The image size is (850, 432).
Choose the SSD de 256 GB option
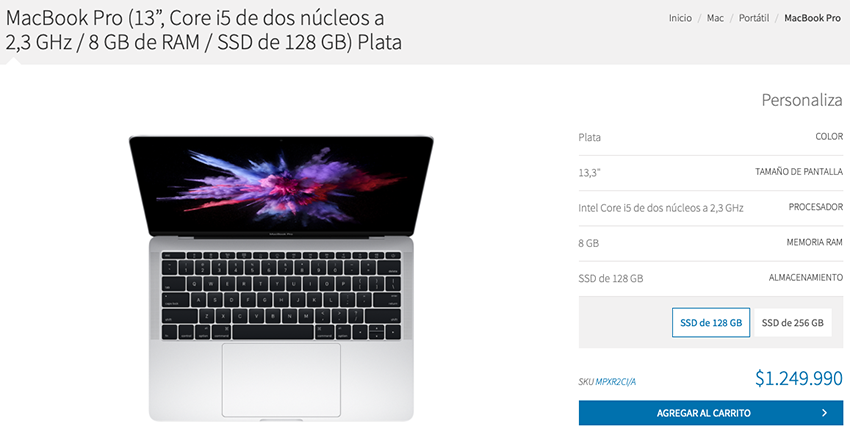click(x=792, y=323)
